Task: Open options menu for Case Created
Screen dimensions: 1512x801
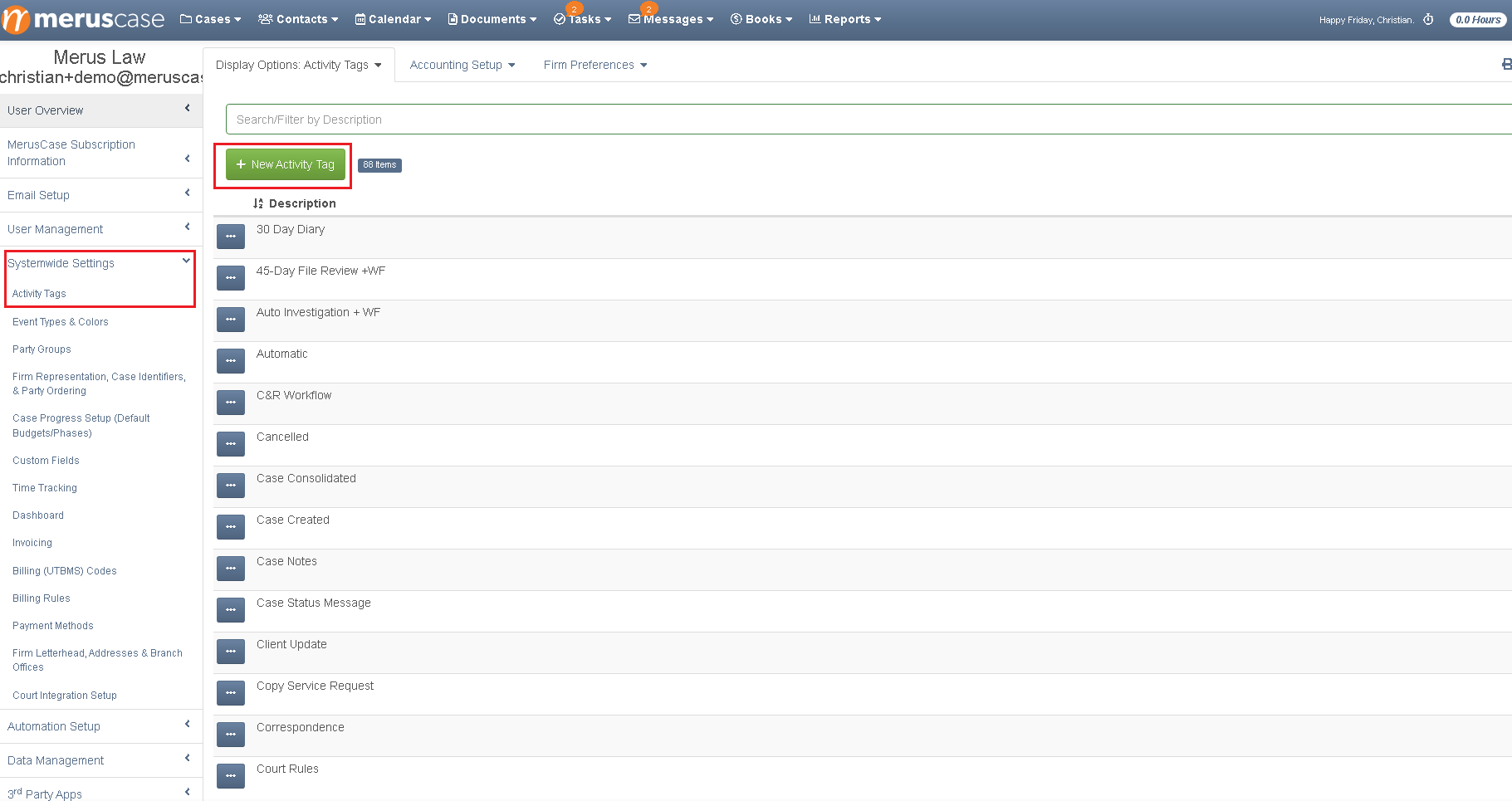Action: click(x=231, y=527)
